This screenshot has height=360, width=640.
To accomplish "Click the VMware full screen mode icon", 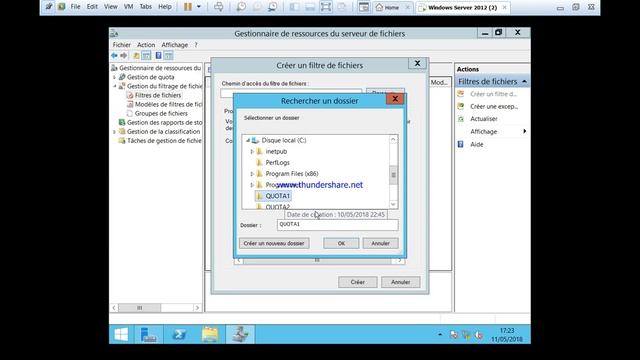I will pos(326,7).
